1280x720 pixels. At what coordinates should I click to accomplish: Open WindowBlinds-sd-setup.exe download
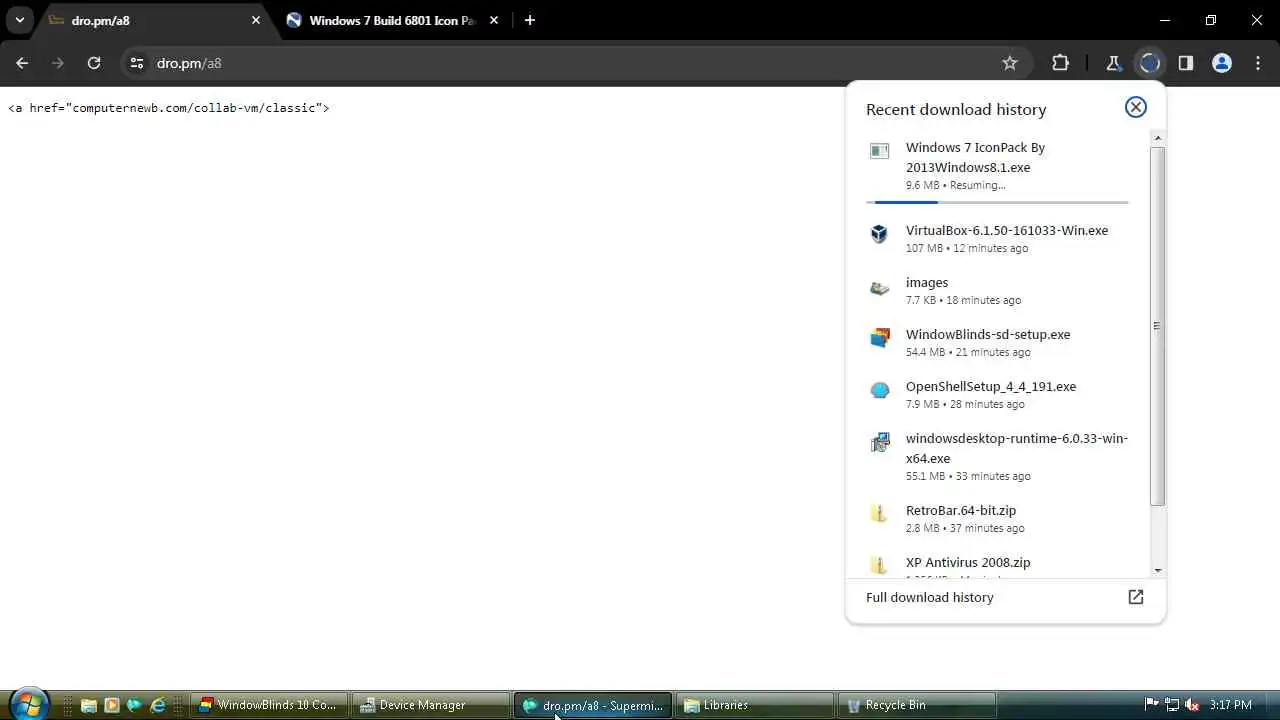(998, 342)
